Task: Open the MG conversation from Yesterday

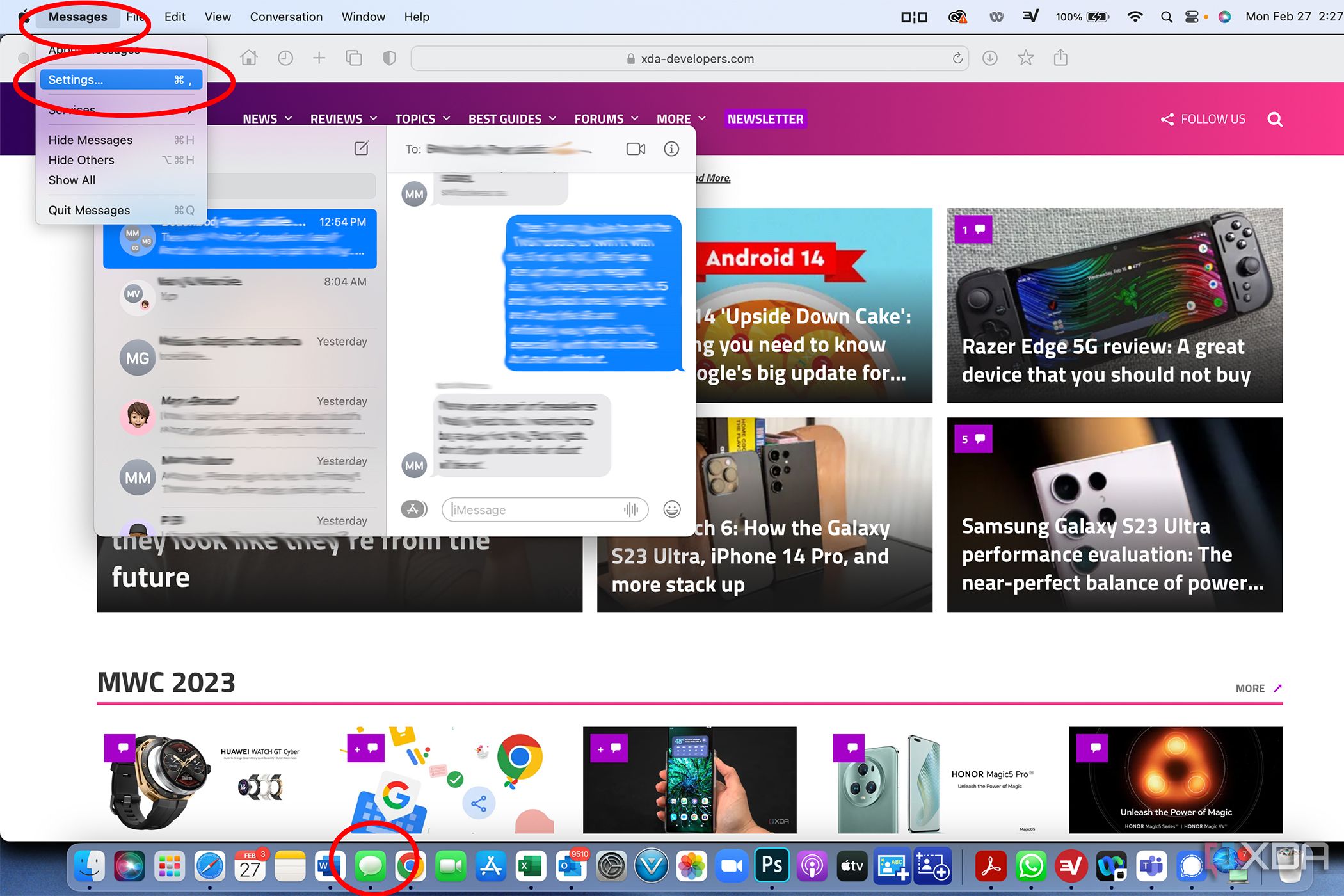Action: [x=240, y=358]
